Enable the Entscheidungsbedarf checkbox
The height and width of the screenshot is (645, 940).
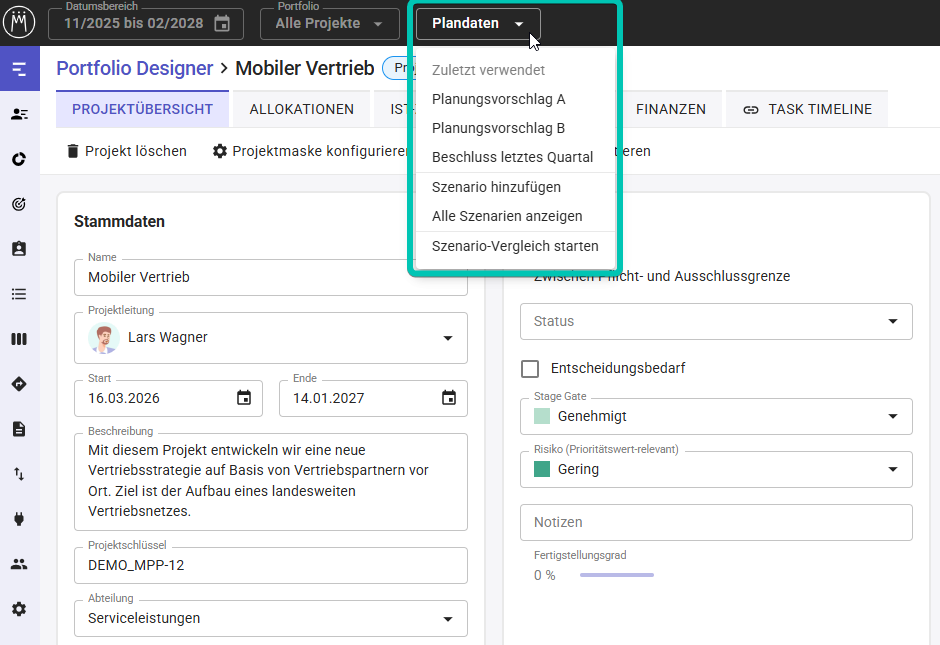530,369
